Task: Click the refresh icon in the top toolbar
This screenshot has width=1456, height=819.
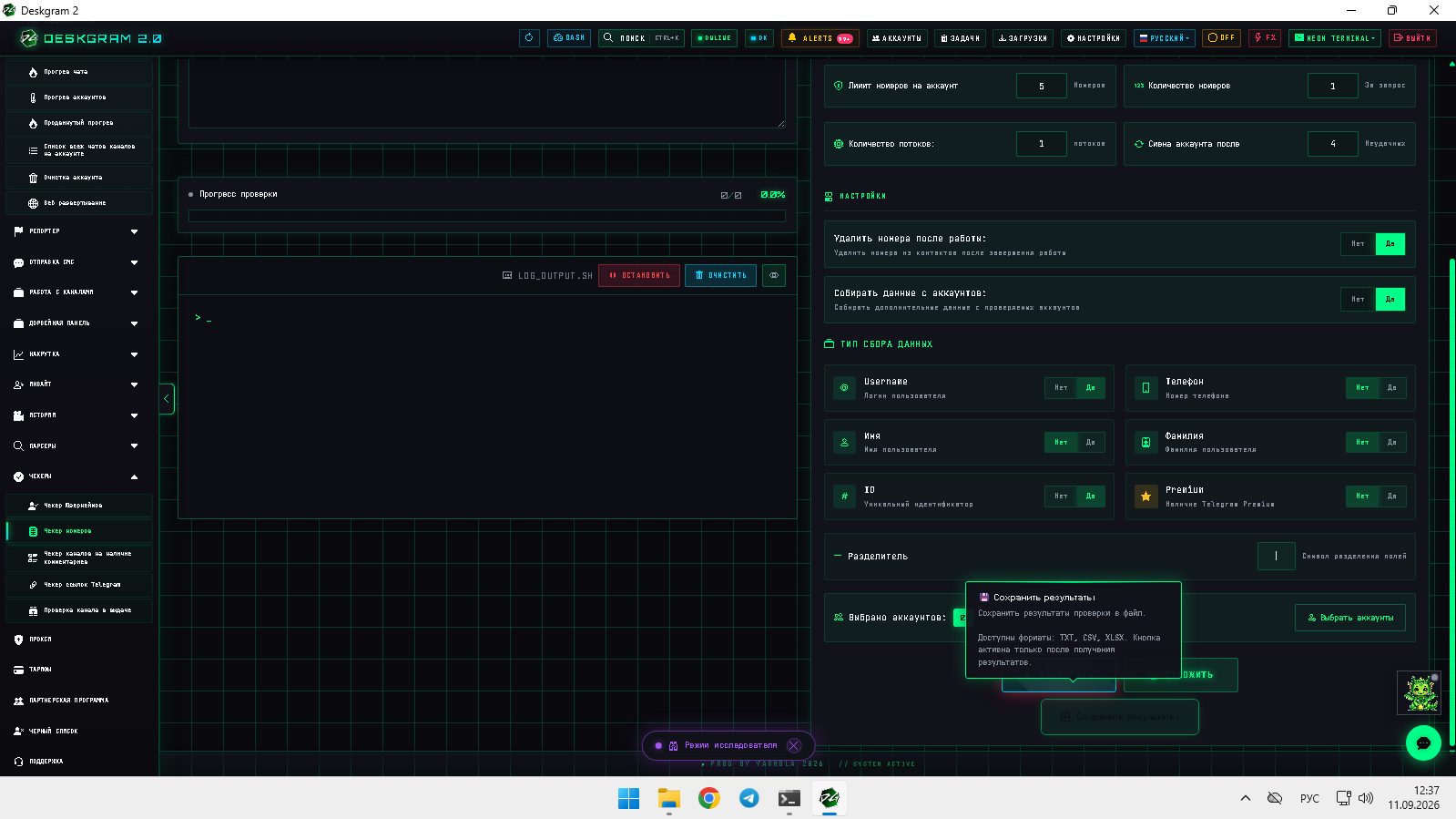Action: (x=529, y=38)
